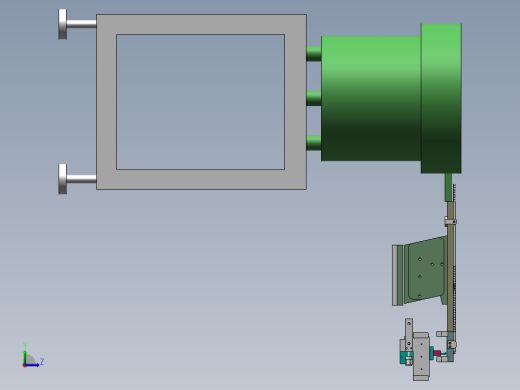
Task: Select the teal part at bottom-left assembly
Action: (x=403, y=357)
